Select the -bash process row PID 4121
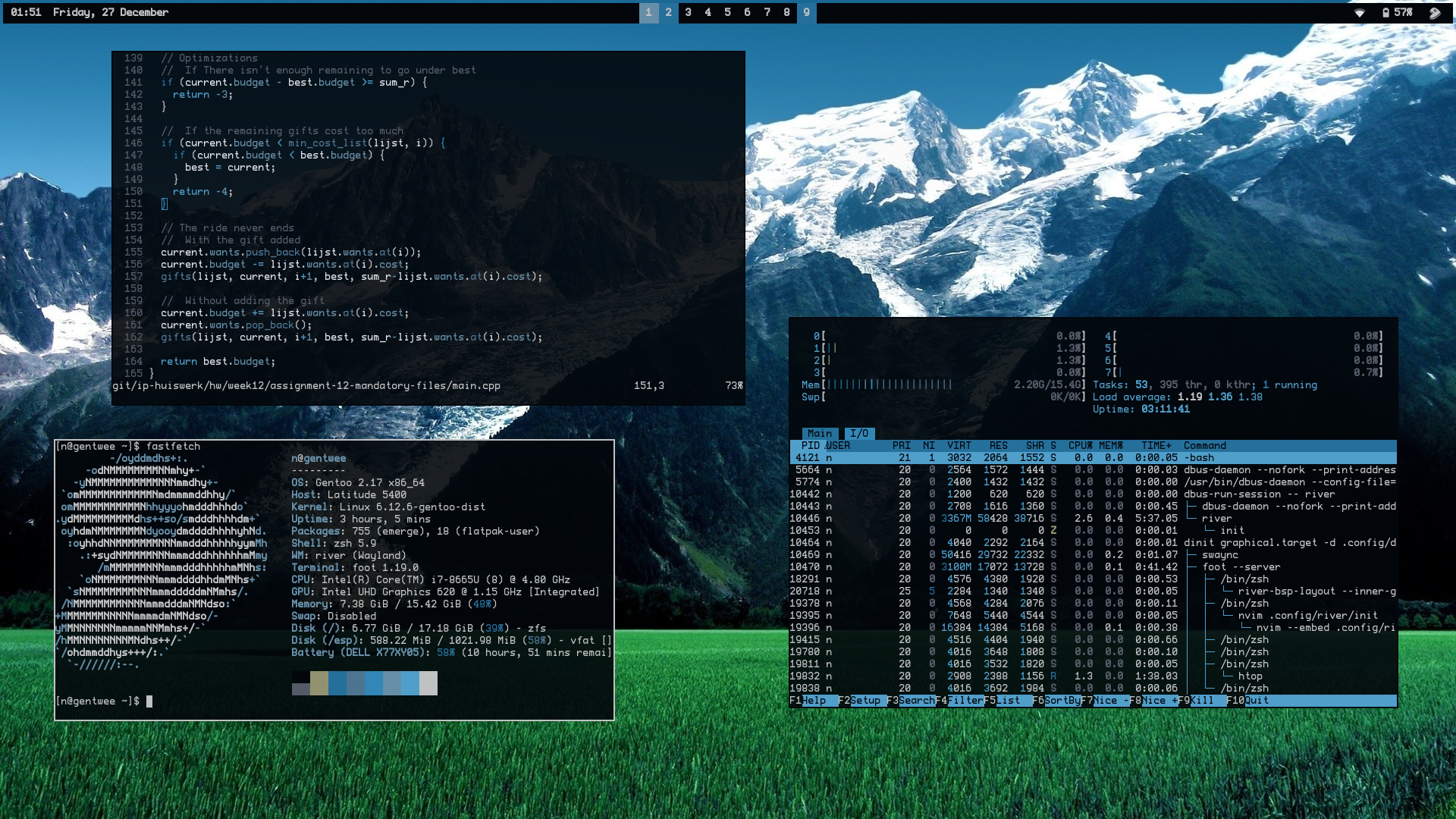 (x=1093, y=458)
